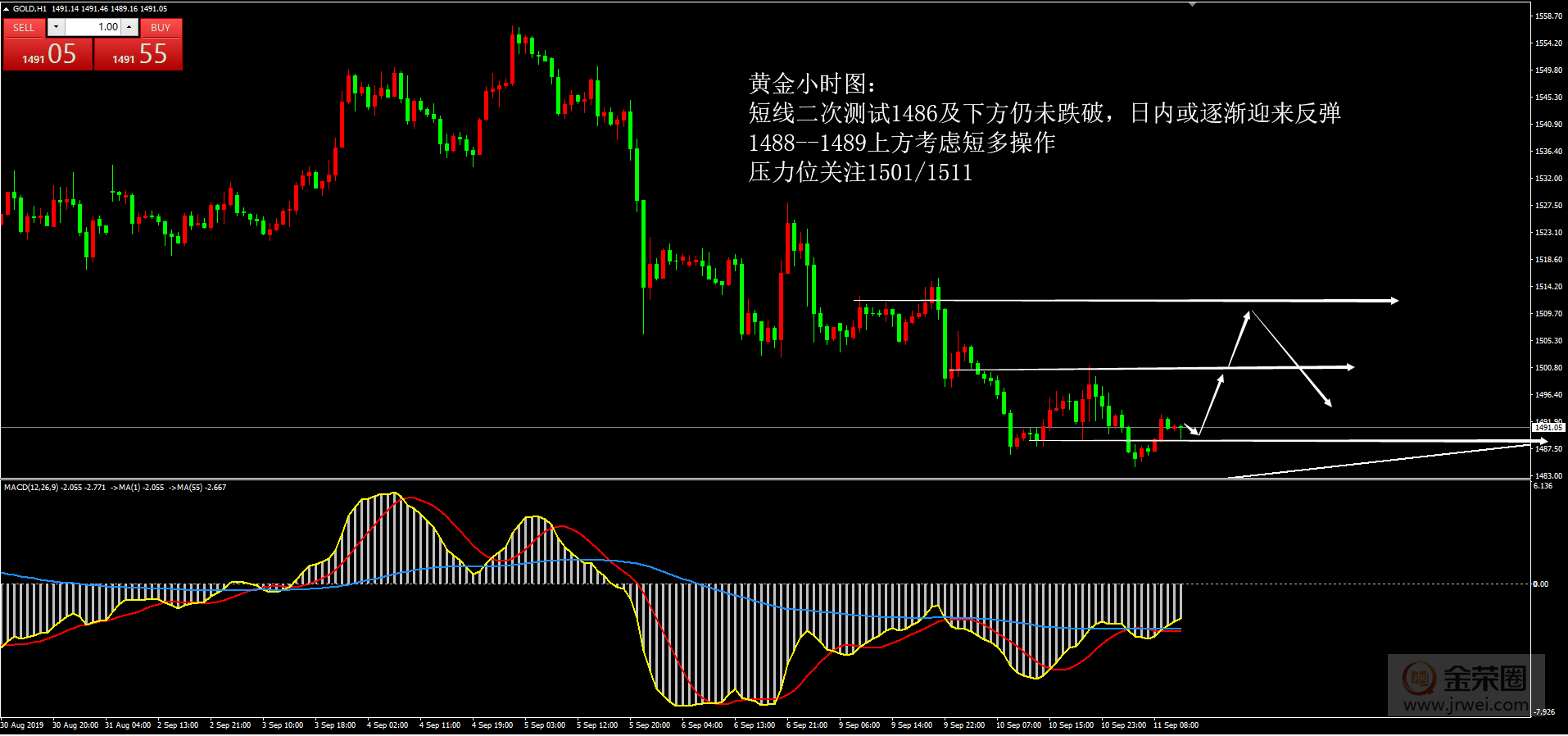Click the 1.00 volume input field
This screenshot has height=736, width=1568.
(93, 27)
